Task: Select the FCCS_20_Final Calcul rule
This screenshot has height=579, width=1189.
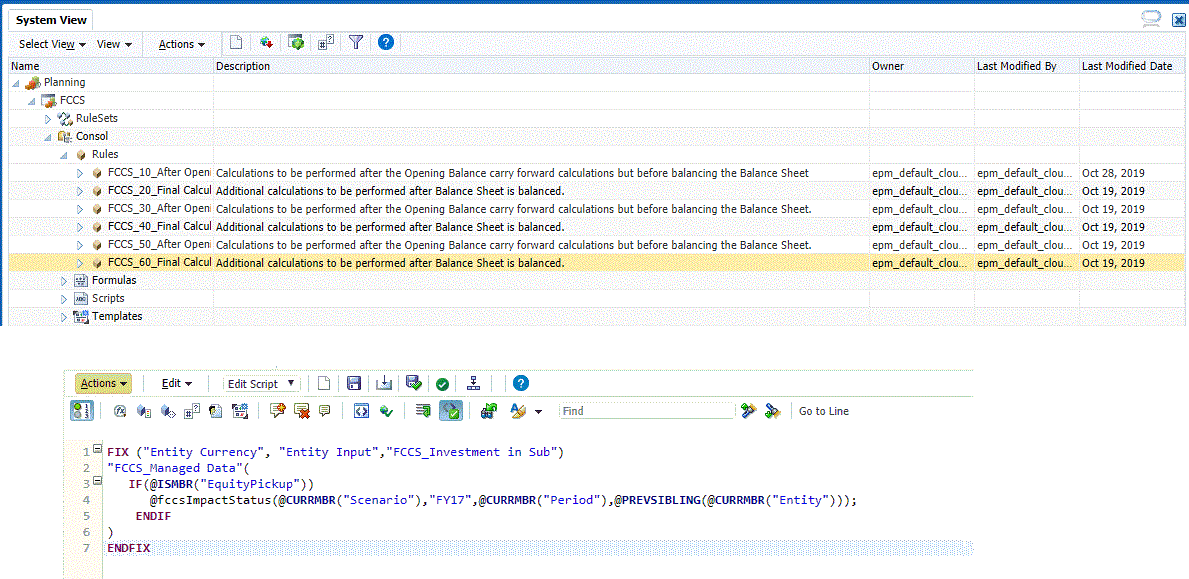Action: [x=159, y=191]
